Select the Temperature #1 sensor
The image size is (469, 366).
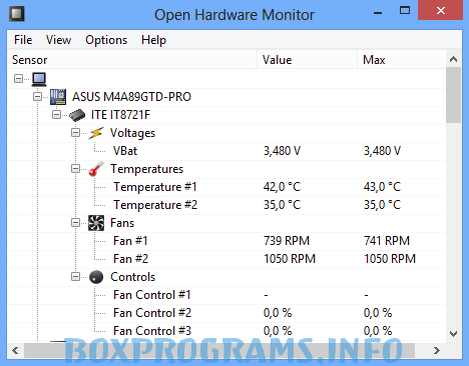click(155, 187)
